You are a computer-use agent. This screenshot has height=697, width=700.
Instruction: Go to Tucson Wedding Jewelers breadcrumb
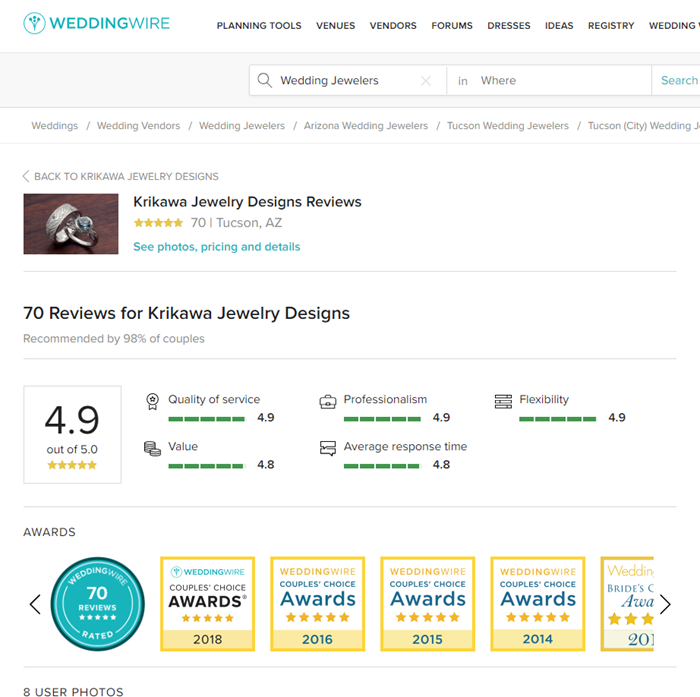pos(508,126)
